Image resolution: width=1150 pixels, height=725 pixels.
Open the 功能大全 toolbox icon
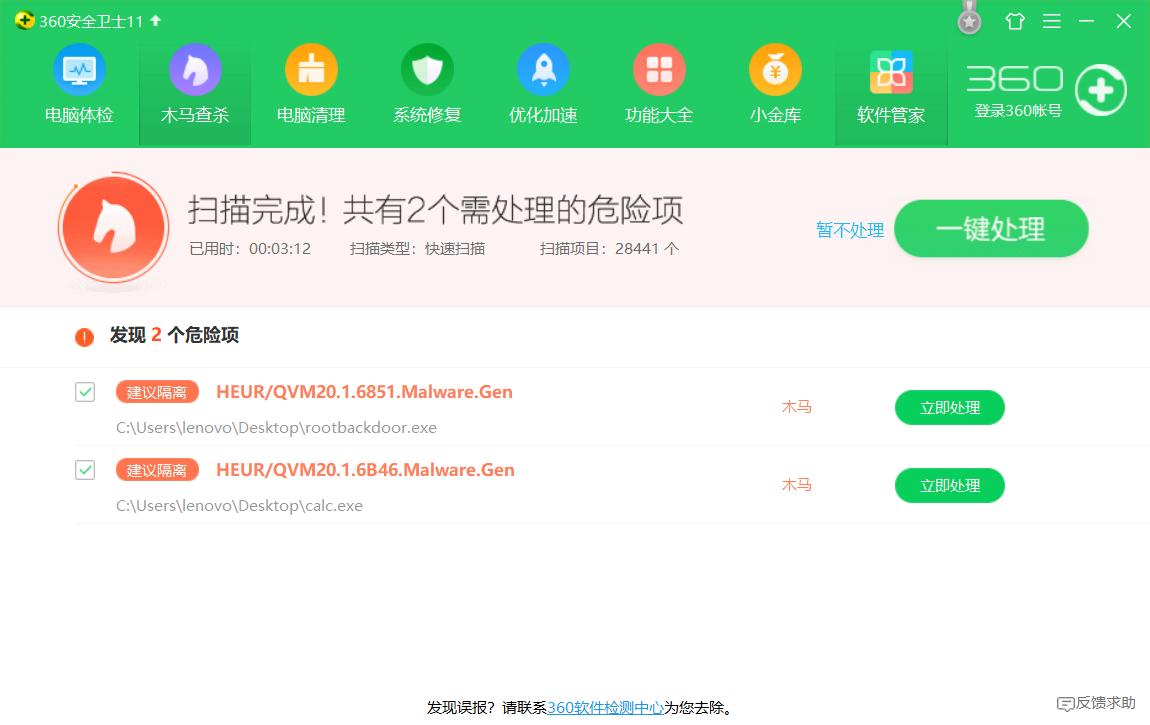659,70
